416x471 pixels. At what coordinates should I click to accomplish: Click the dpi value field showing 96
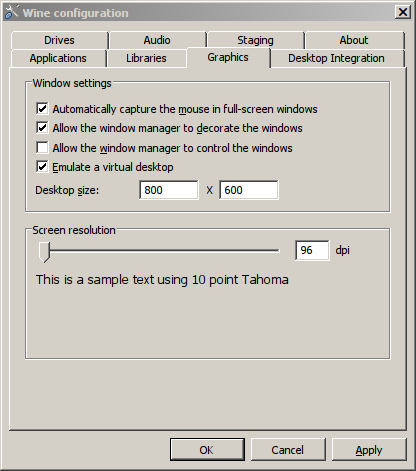click(312, 250)
